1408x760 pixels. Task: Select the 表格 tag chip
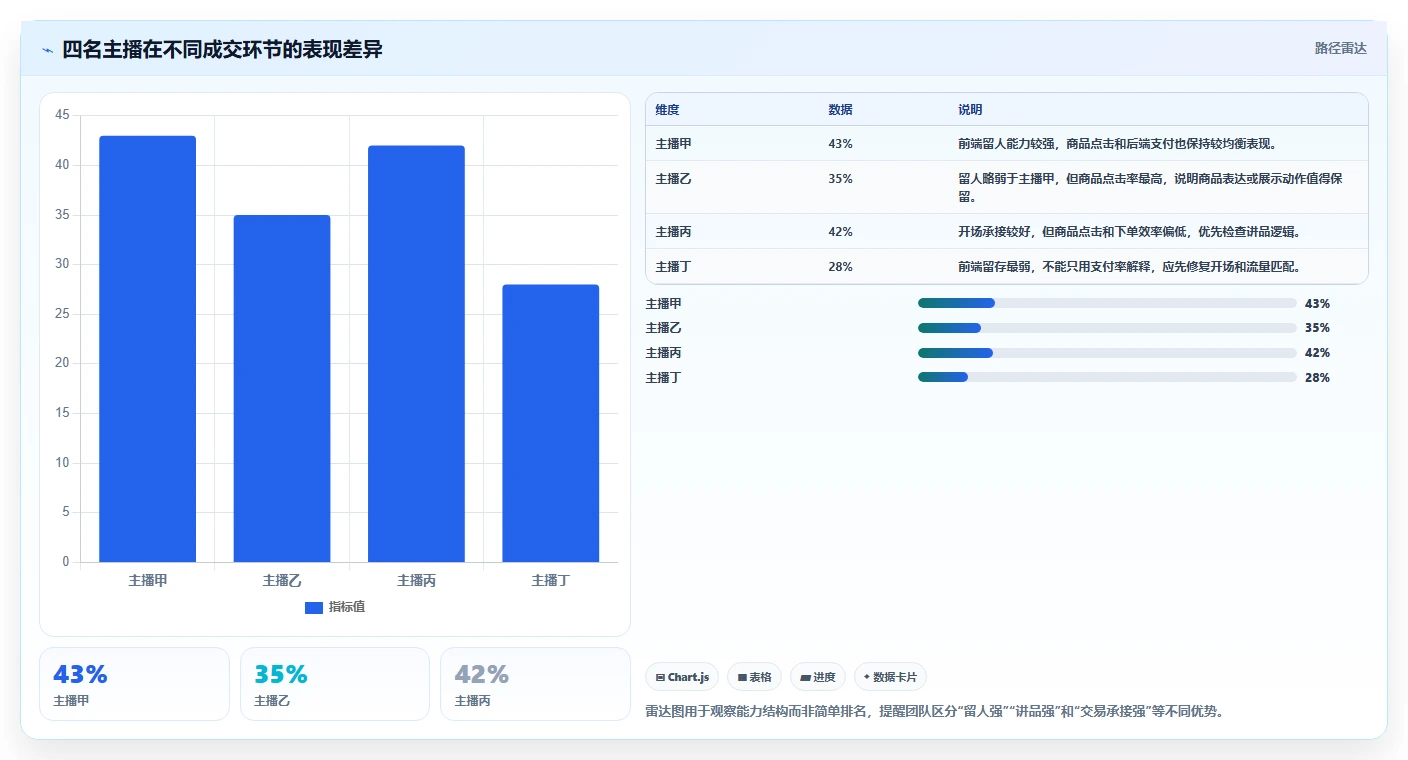click(754, 677)
